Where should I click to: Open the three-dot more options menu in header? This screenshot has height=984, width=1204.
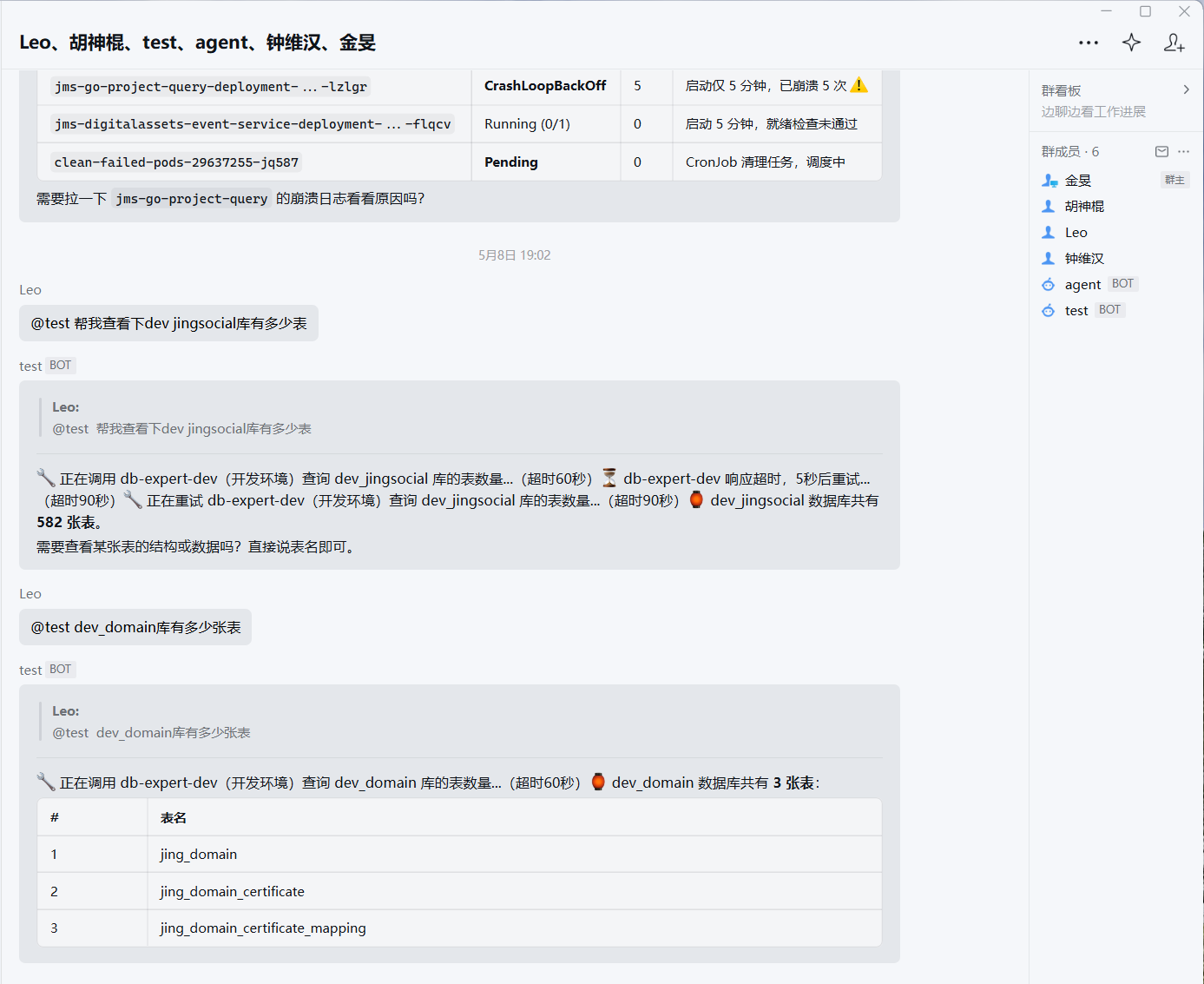[x=1089, y=43]
